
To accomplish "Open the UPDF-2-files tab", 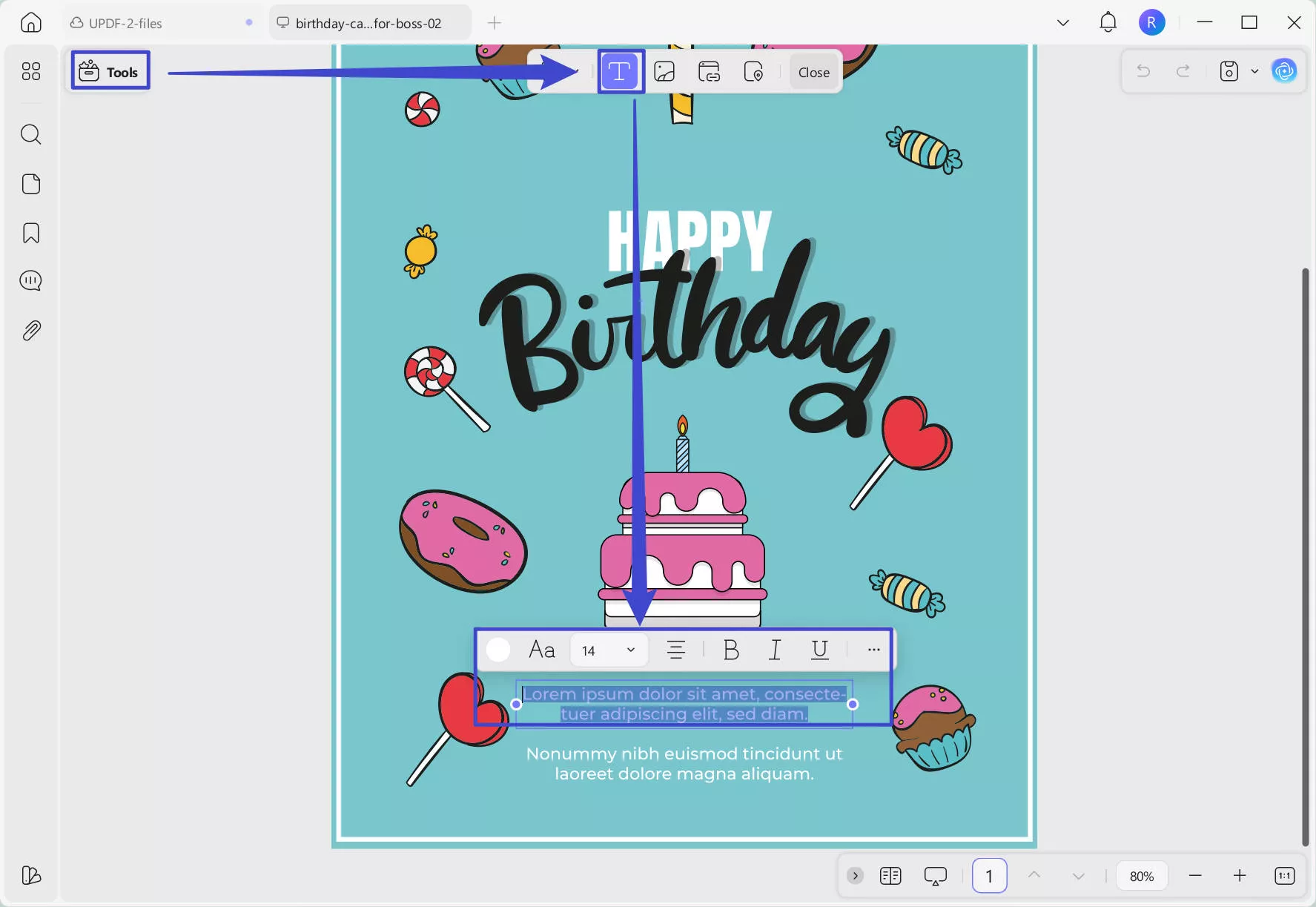I will point(126,22).
